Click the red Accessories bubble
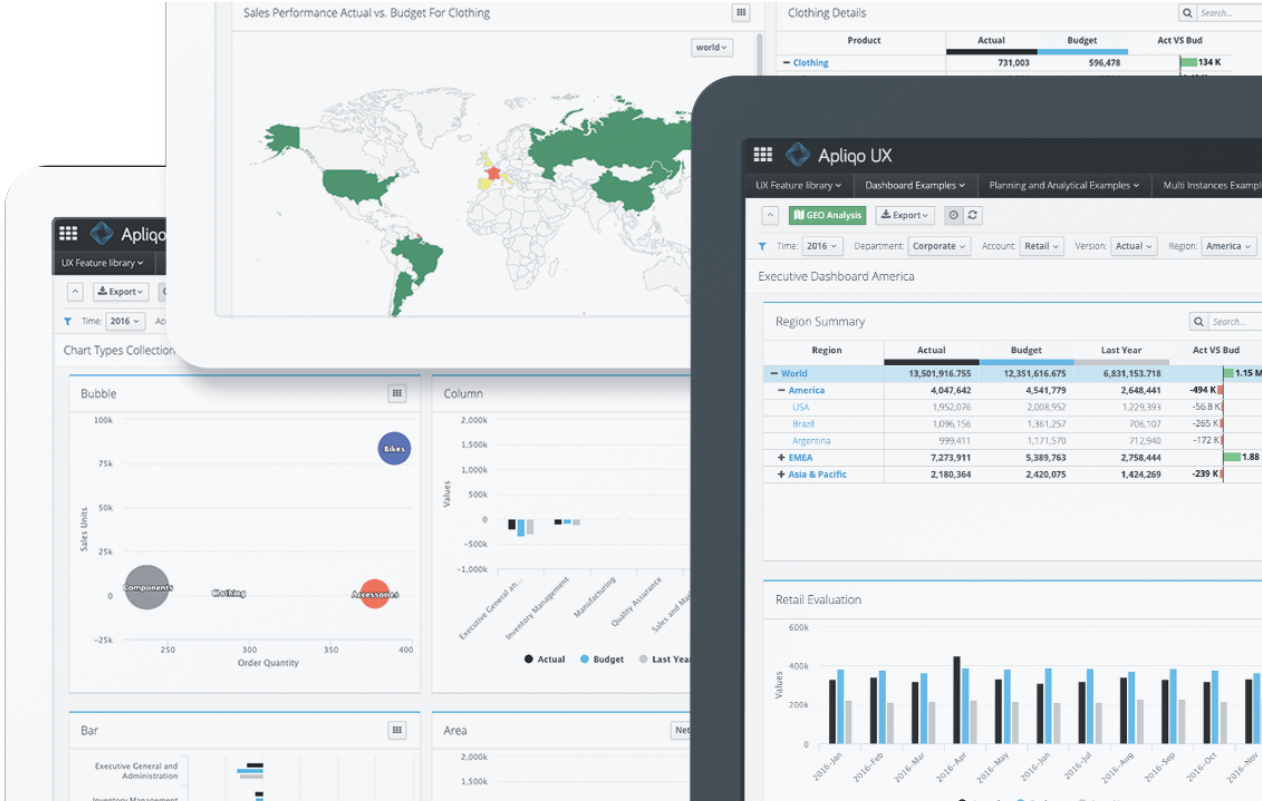The height and width of the screenshot is (801, 1262). click(x=374, y=594)
